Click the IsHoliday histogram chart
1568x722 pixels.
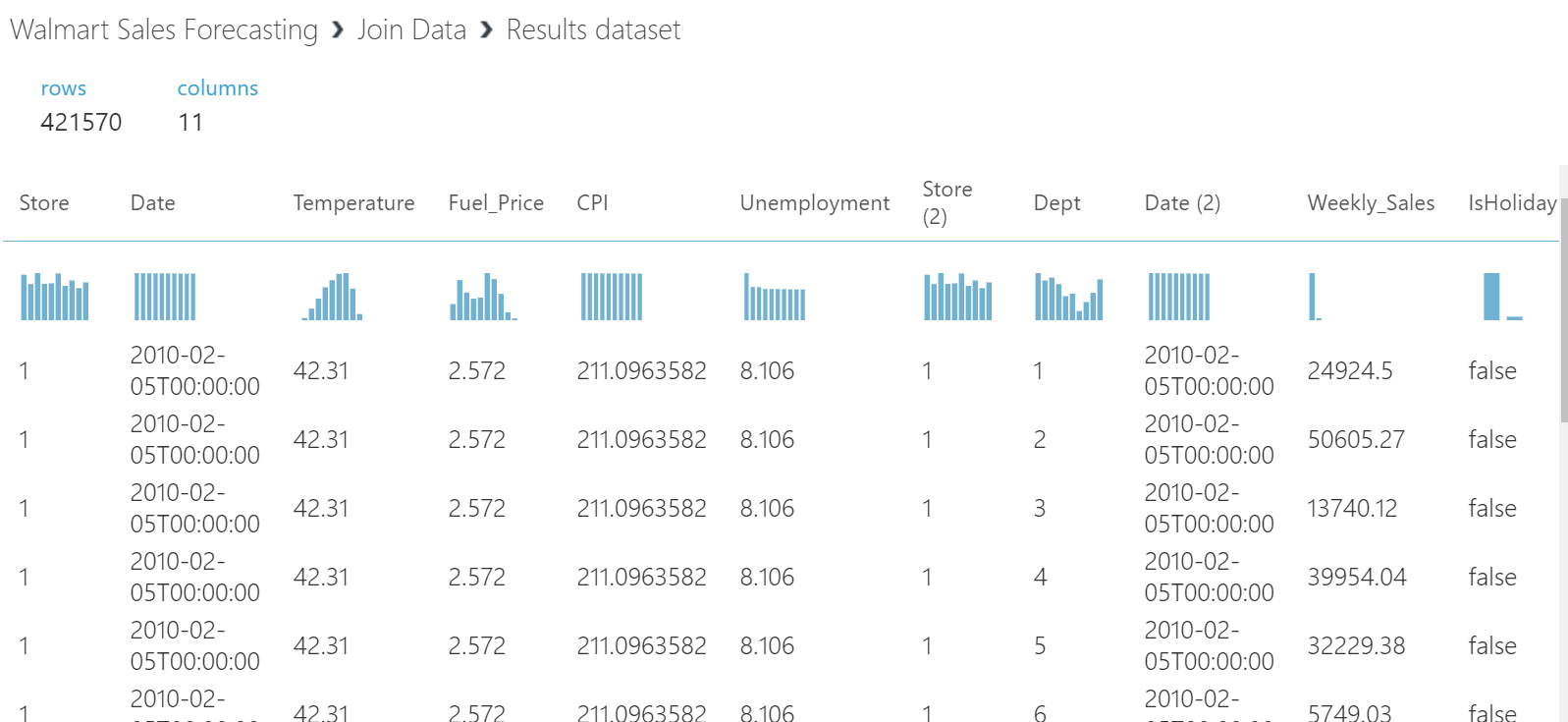point(1502,297)
